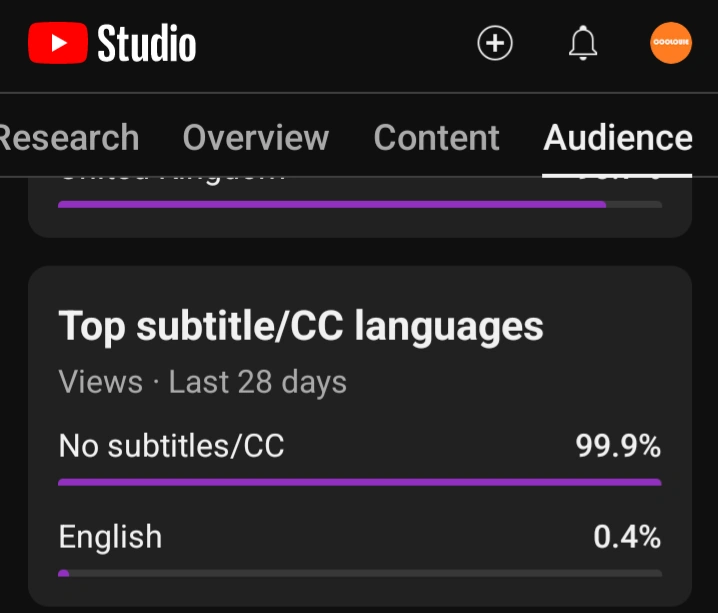Open the notifications bell
The image size is (718, 613).
click(x=582, y=43)
